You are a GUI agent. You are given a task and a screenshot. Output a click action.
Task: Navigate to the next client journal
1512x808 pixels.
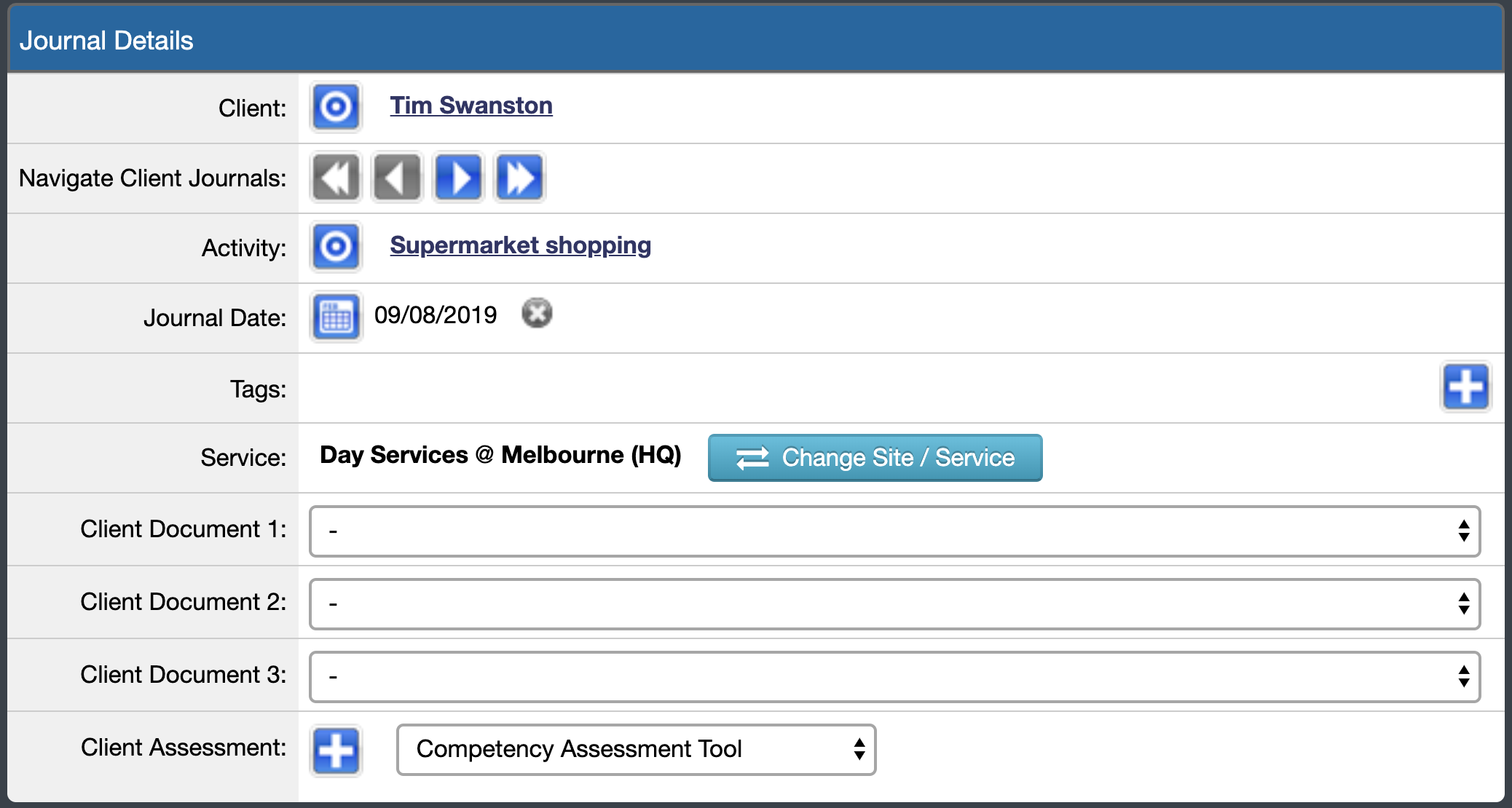(x=458, y=176)
